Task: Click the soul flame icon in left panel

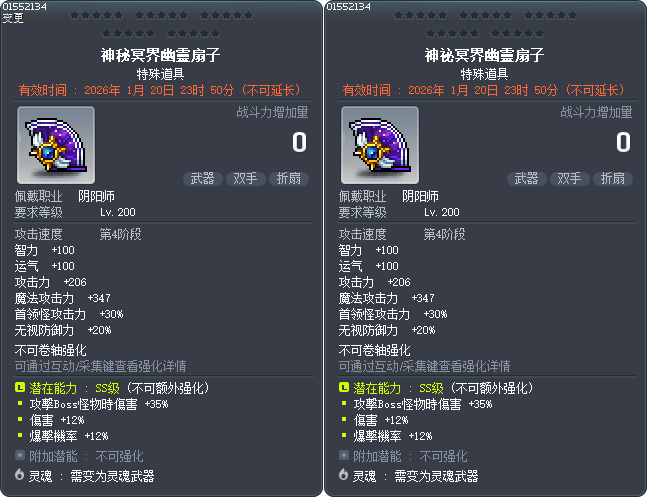Action: 19,475
